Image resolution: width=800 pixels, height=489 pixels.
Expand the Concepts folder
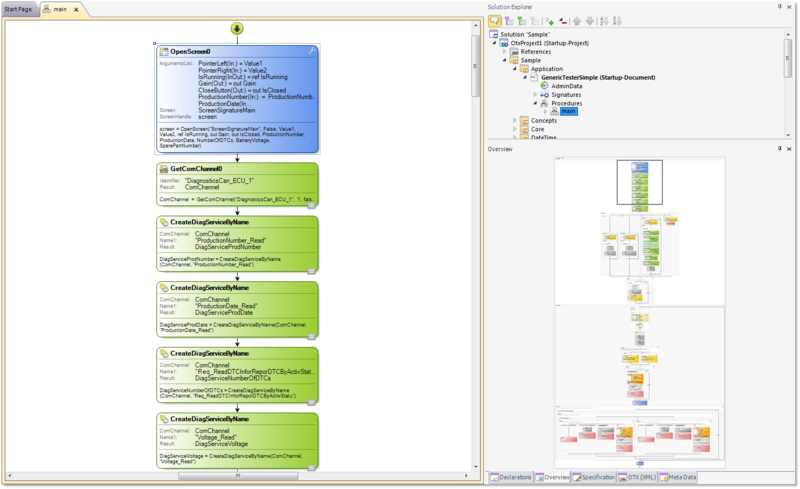pyautogui.click(x=515, y=120)
